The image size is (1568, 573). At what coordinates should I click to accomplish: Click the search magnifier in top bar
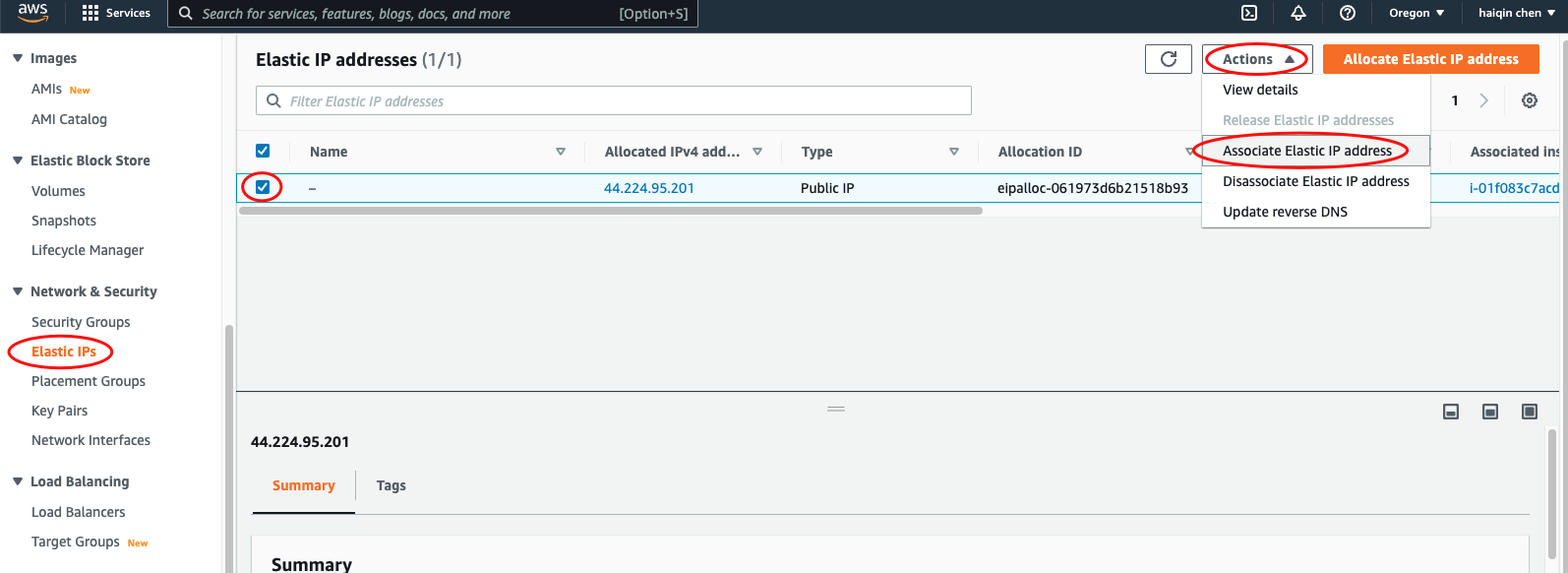click(x=186, y=14)
